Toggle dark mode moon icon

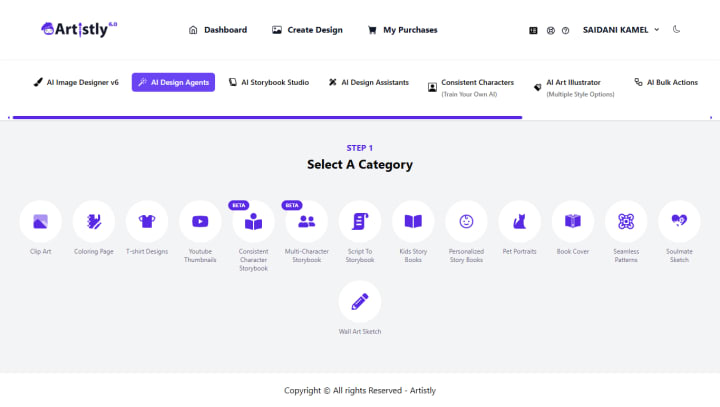(x=676, y=29)
